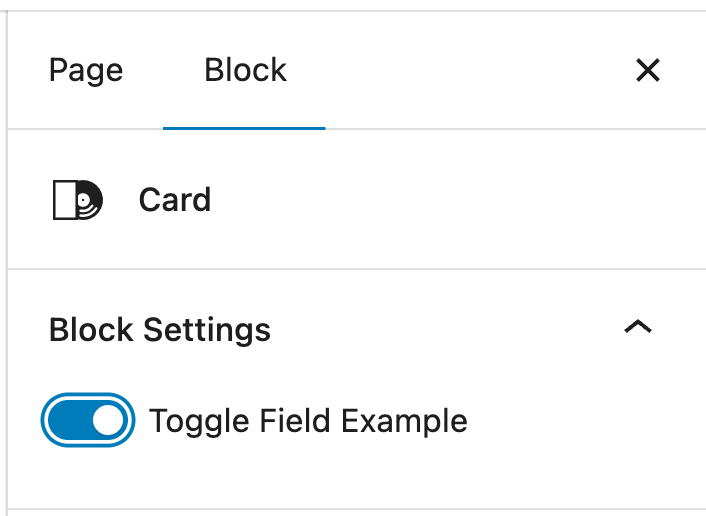This screenshot has width=706, height=516.
Task: Click the Card block icon
Action: pyautogui.click(x=77, y=200)
